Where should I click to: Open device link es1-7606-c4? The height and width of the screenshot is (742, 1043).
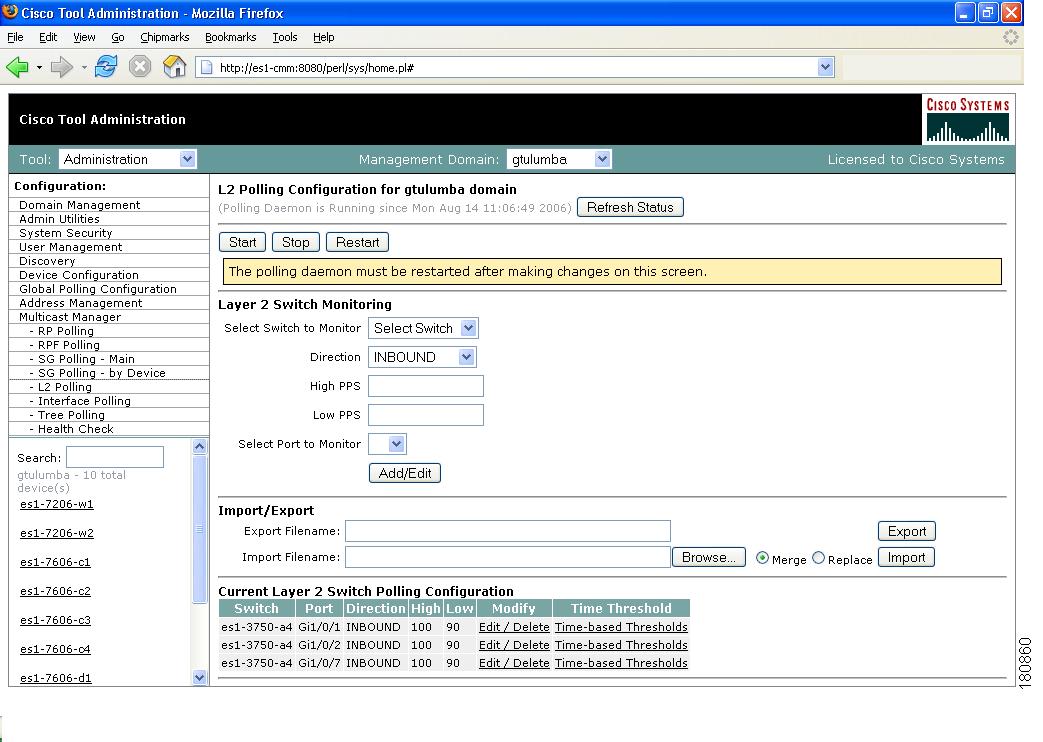click(55, 649)
